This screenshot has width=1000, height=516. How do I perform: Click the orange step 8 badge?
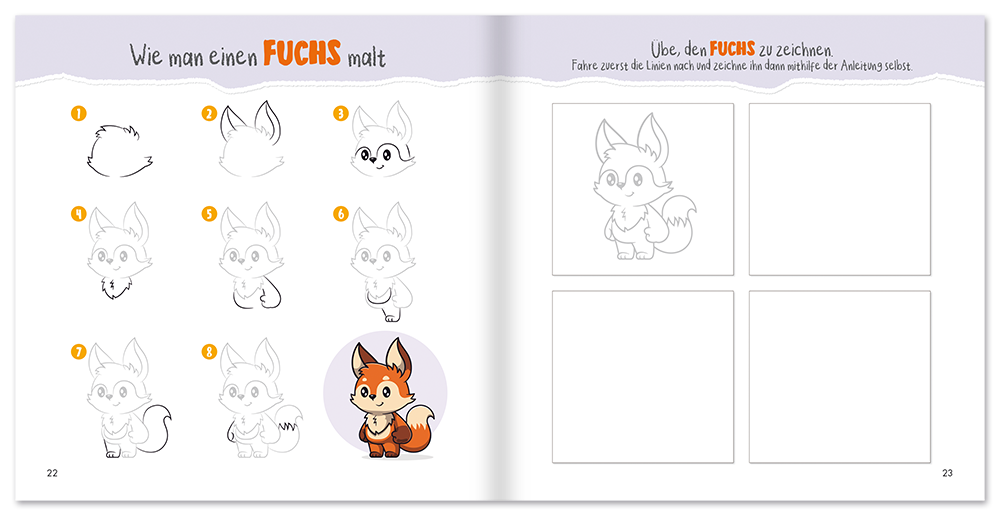point(209,351)
